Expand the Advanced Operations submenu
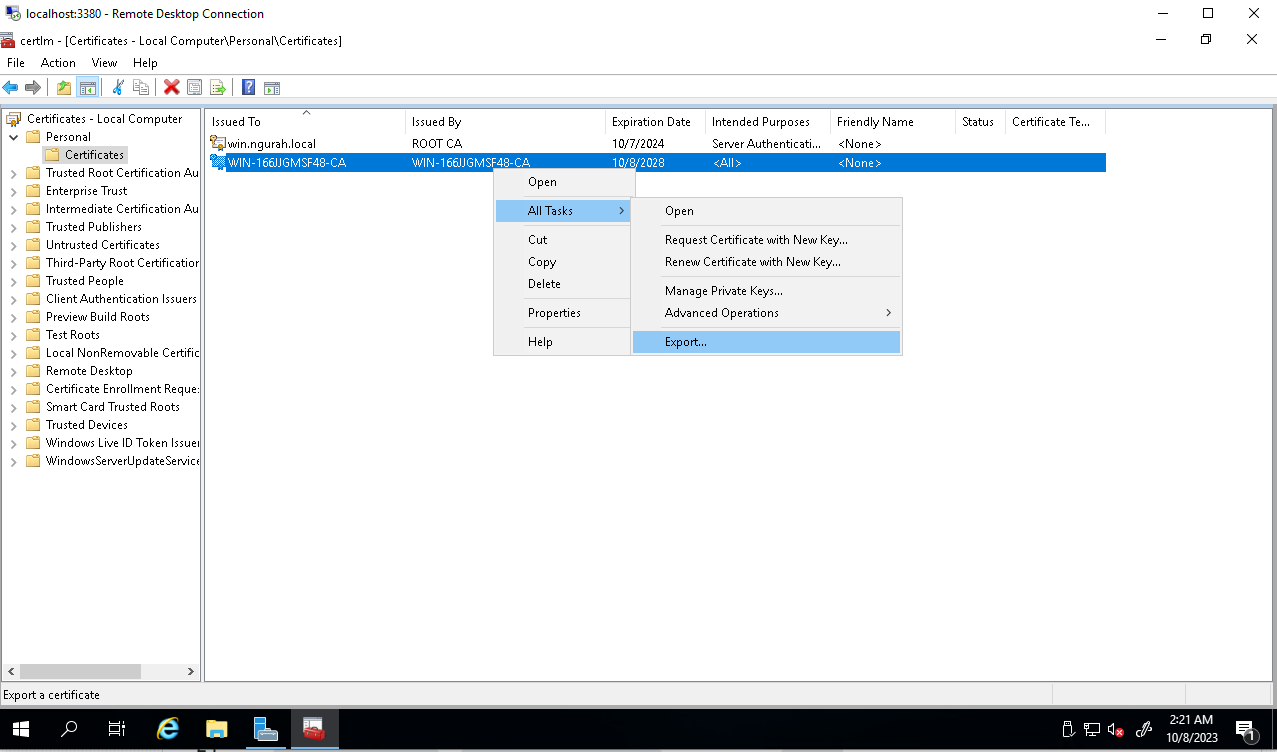The image size is (1277, 752). point(721,313)
